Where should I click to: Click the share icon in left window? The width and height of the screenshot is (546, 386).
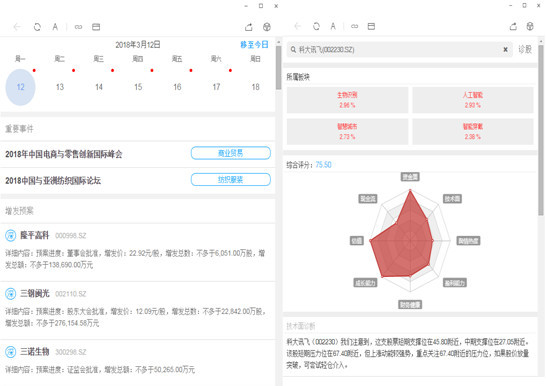249,27
